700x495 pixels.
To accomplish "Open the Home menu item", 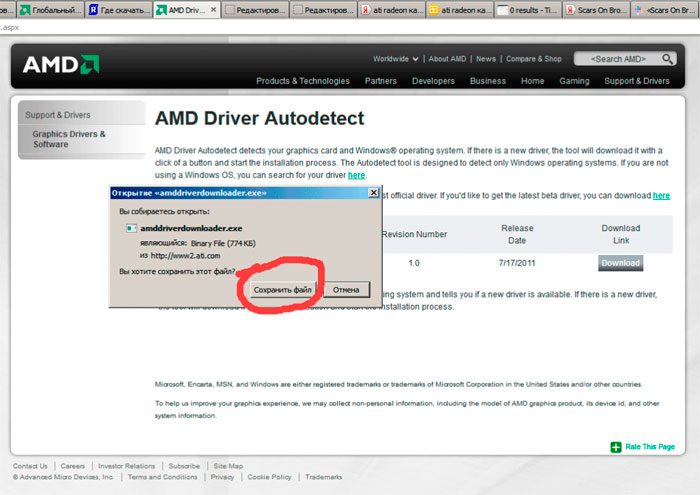I will coord(532,81).
